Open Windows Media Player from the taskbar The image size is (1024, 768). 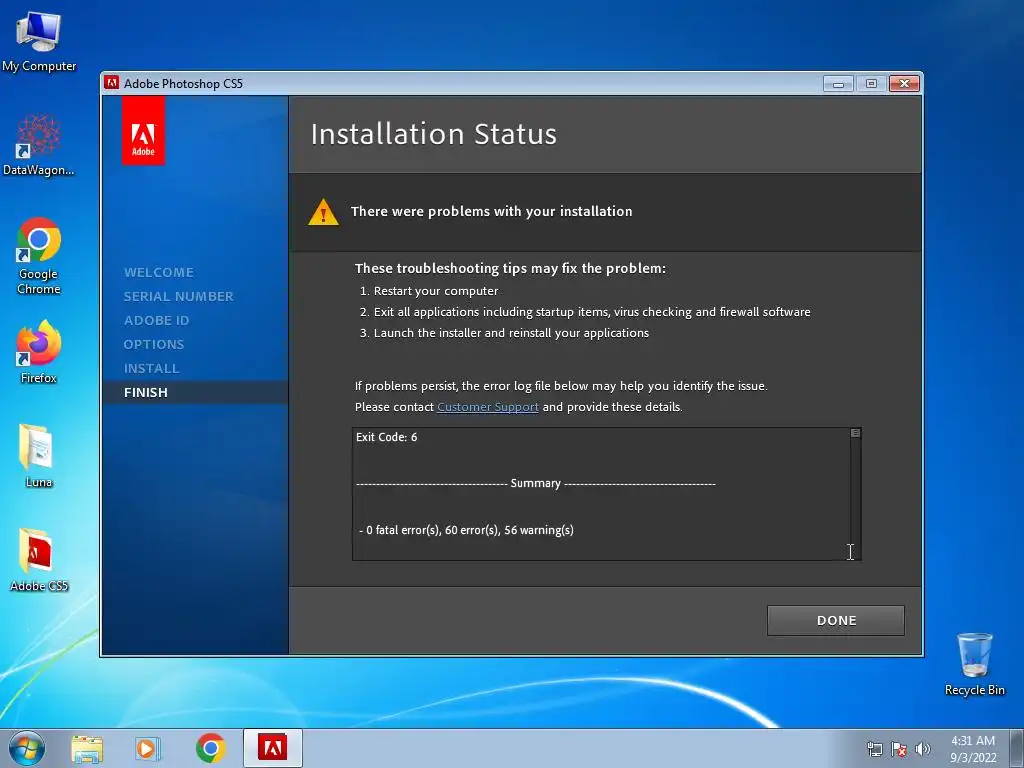click(148, 748)
